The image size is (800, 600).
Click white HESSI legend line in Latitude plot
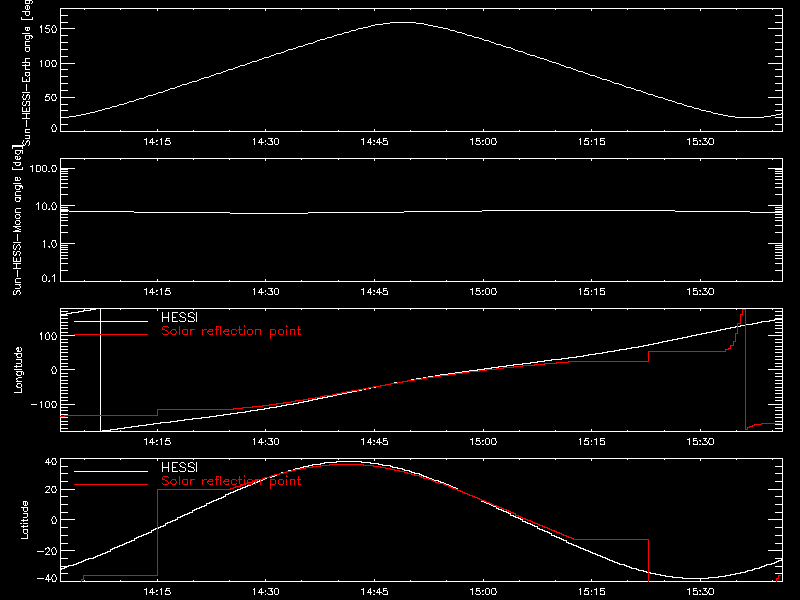111,471
